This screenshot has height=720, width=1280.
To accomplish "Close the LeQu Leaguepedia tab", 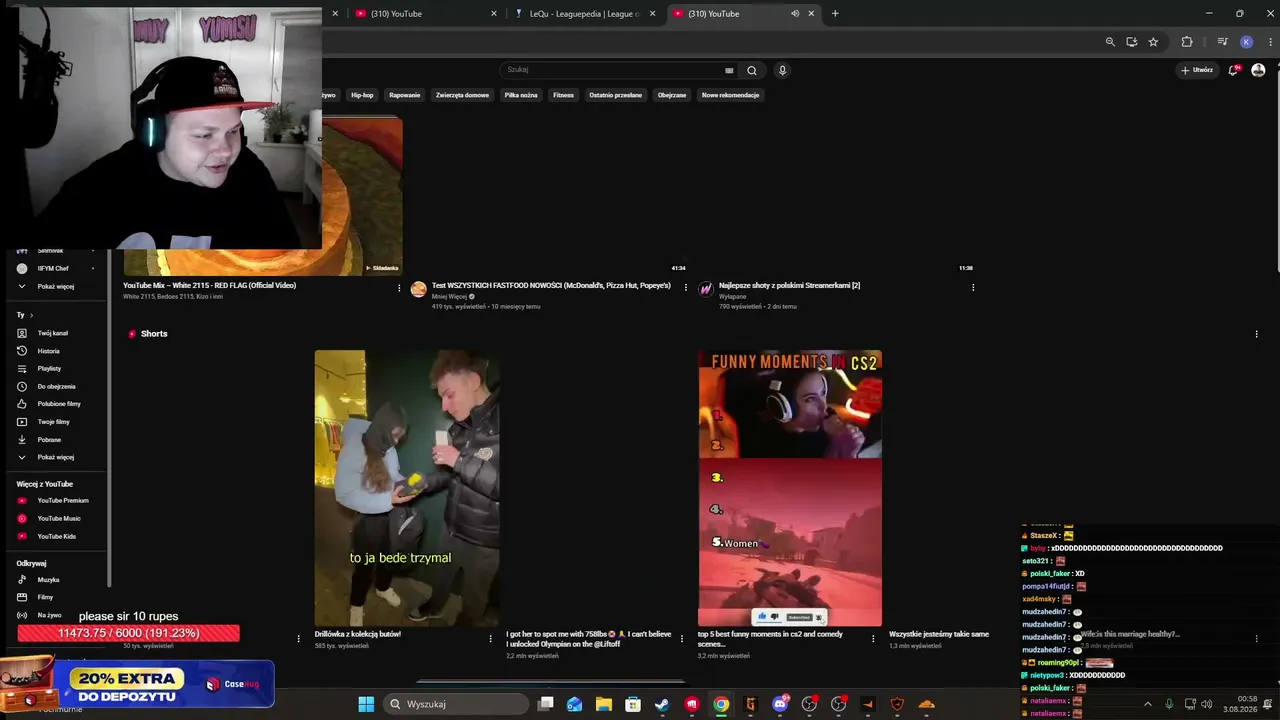I will pos(653,14).
